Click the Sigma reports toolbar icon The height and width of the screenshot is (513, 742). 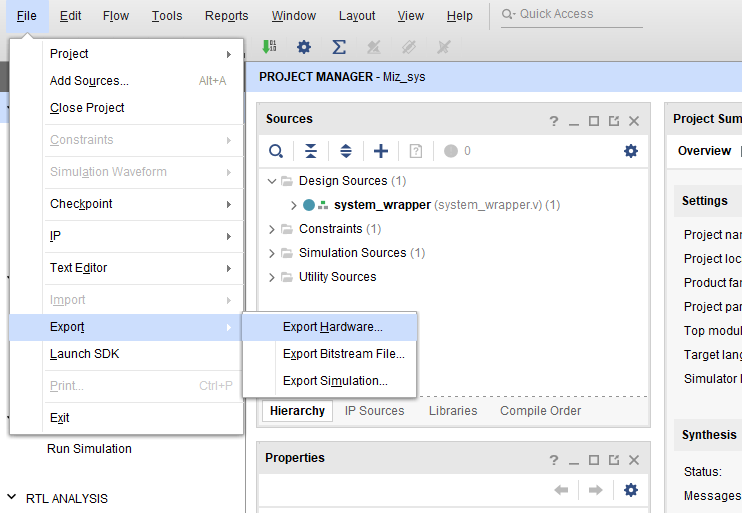pyautogui.click(x=339, y=47)
